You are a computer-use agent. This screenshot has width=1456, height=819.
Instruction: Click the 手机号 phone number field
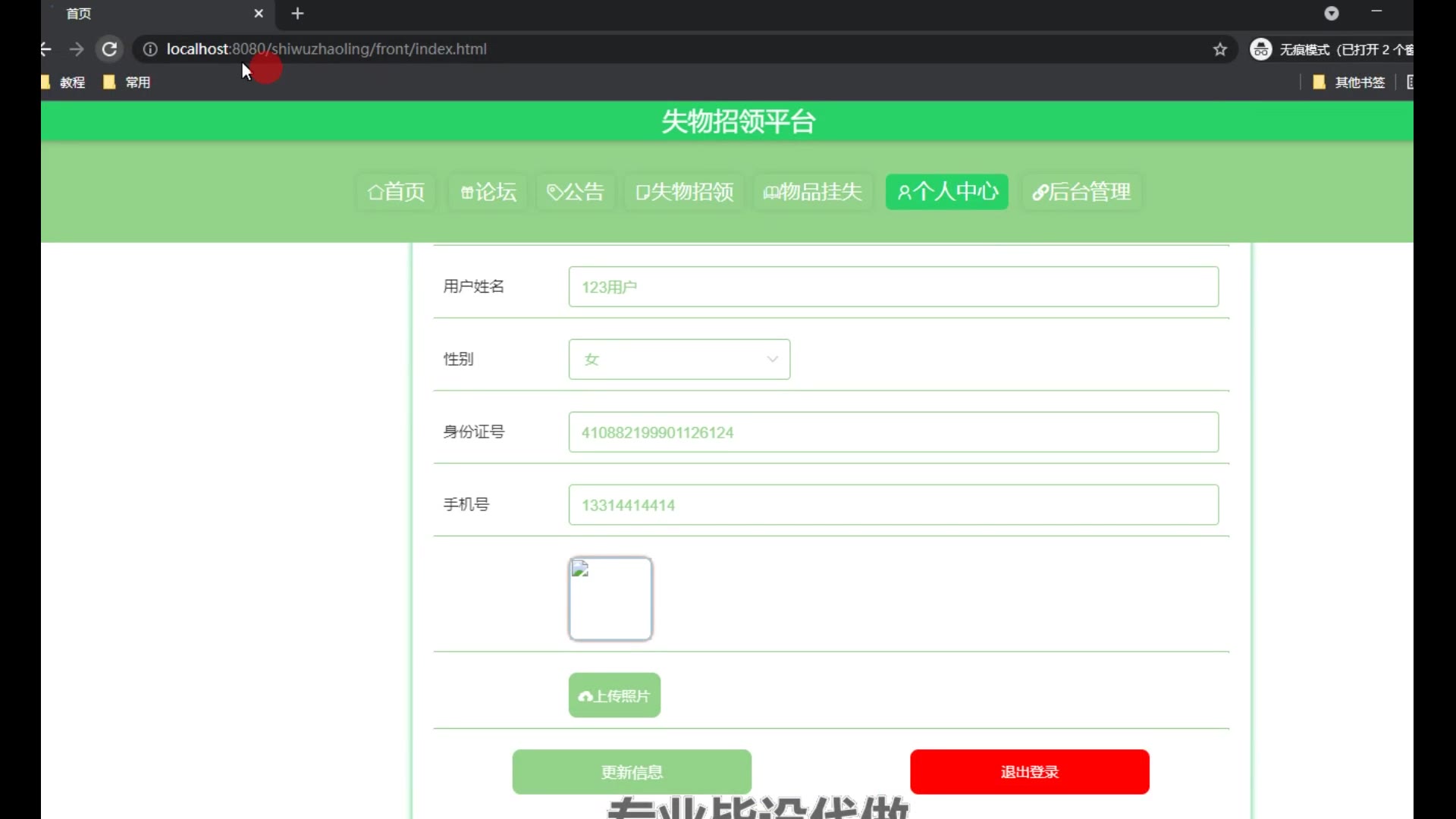[893, 505]
